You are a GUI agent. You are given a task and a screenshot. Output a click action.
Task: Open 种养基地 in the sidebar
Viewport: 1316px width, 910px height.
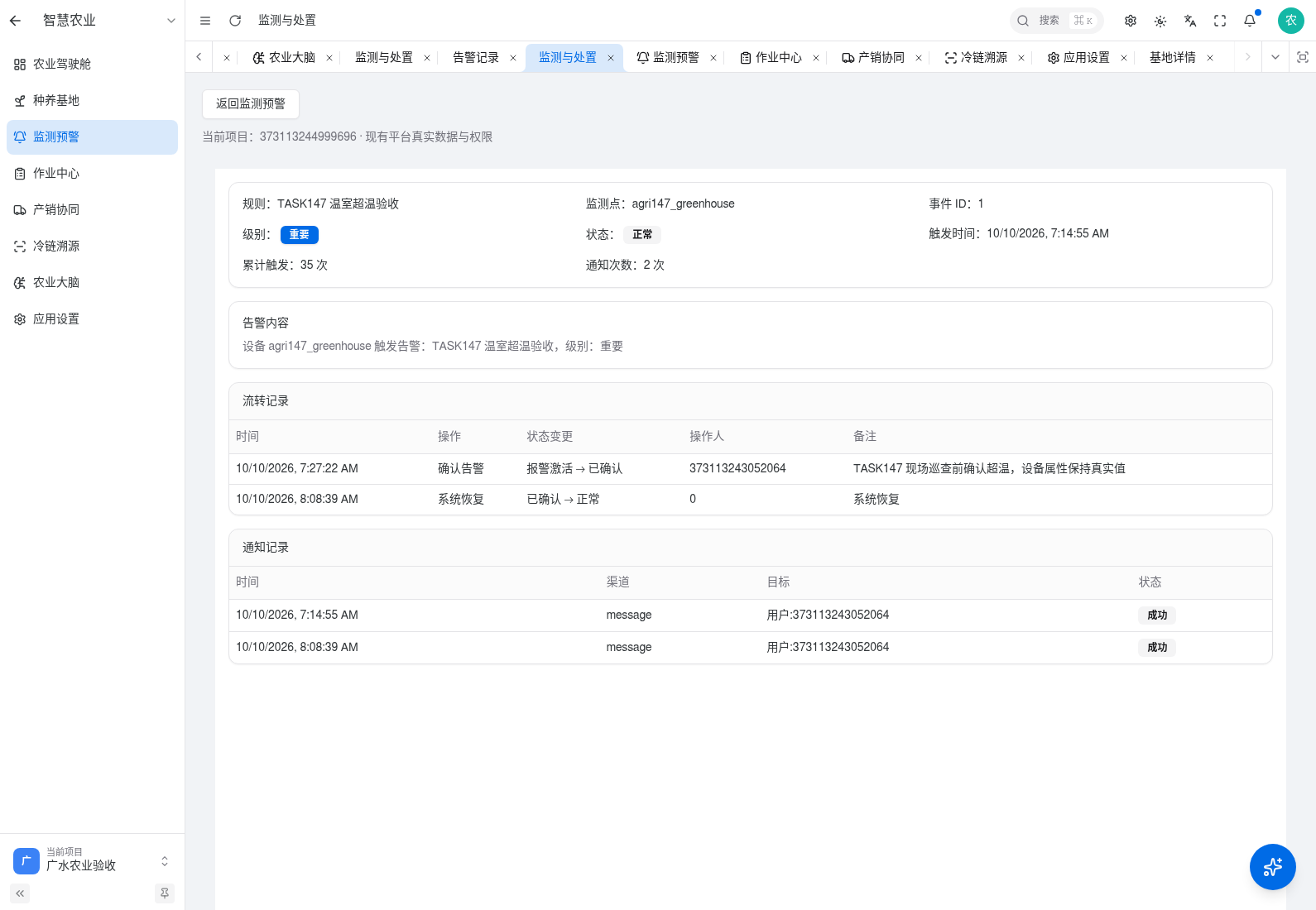[92, 101]
